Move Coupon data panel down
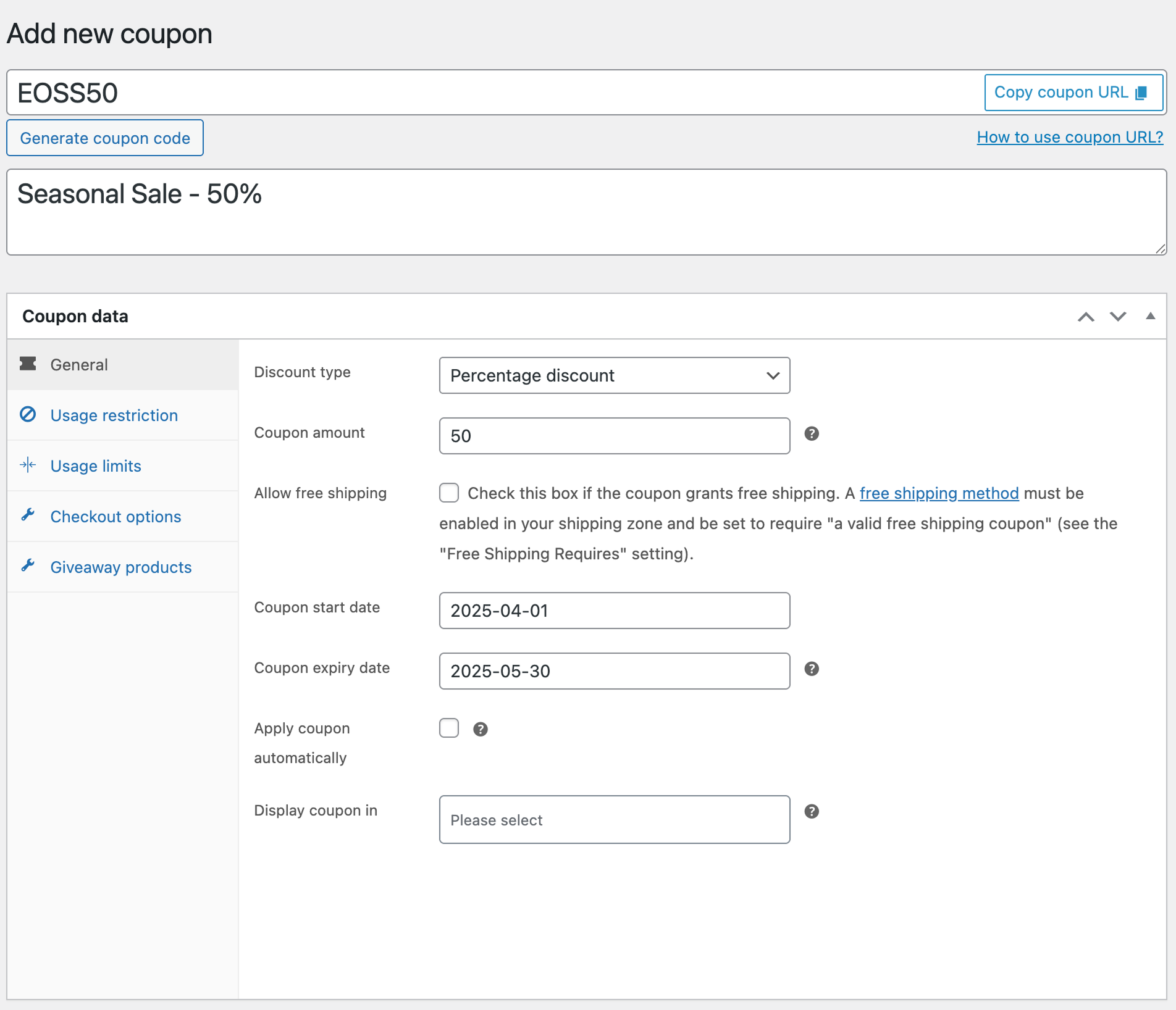This screenshot has height=1010, width=1176. pyautogui.click(x=1118, y=317)
